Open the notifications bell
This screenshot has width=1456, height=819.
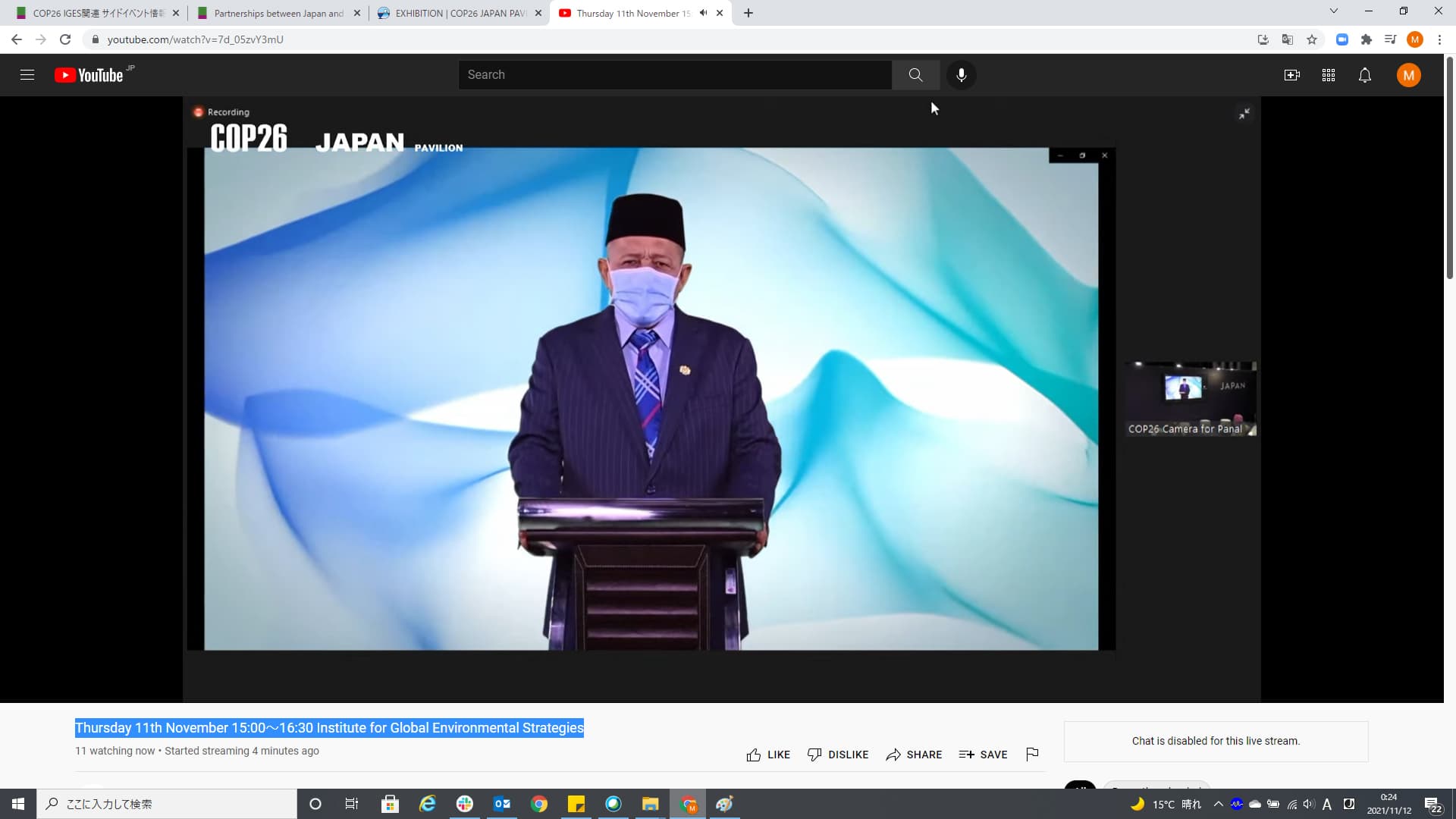click(x=1364, y=75)
